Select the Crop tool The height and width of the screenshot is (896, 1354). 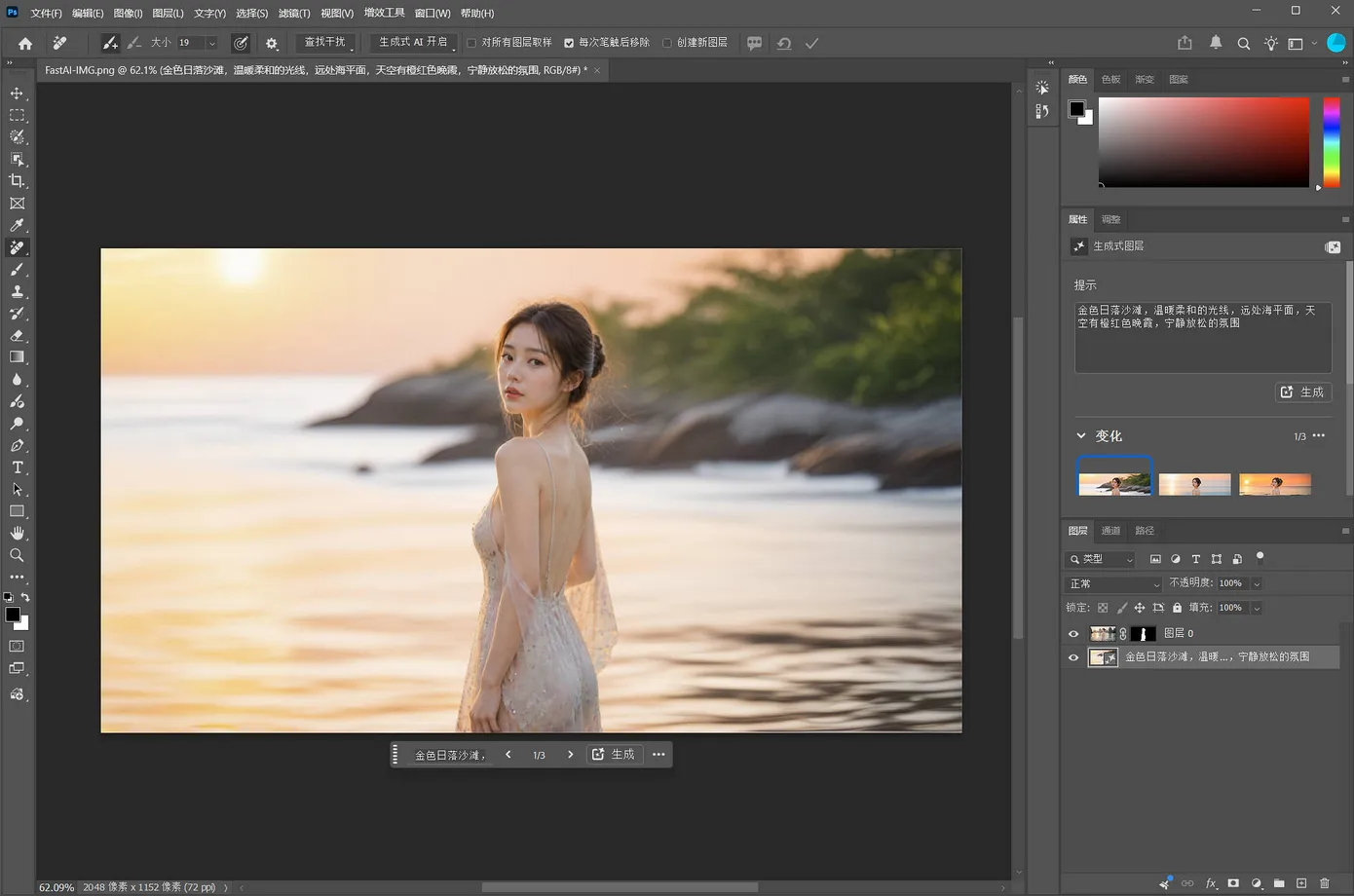coord(17,181)
